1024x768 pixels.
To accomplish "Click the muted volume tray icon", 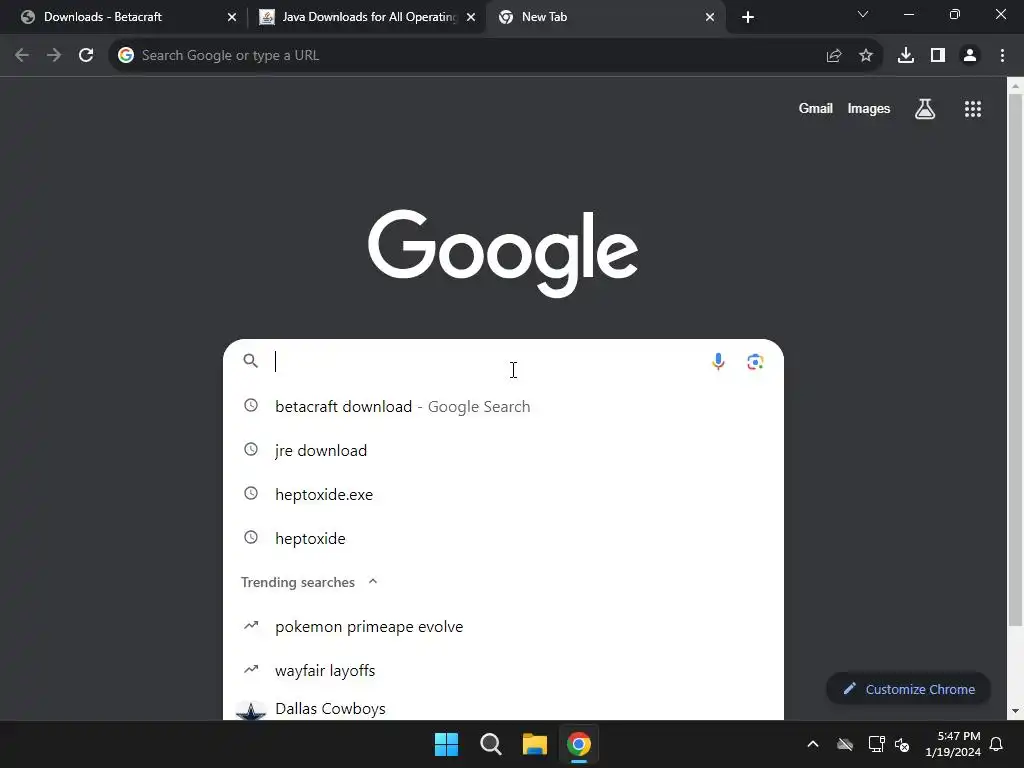I will [x=902, y=744].
